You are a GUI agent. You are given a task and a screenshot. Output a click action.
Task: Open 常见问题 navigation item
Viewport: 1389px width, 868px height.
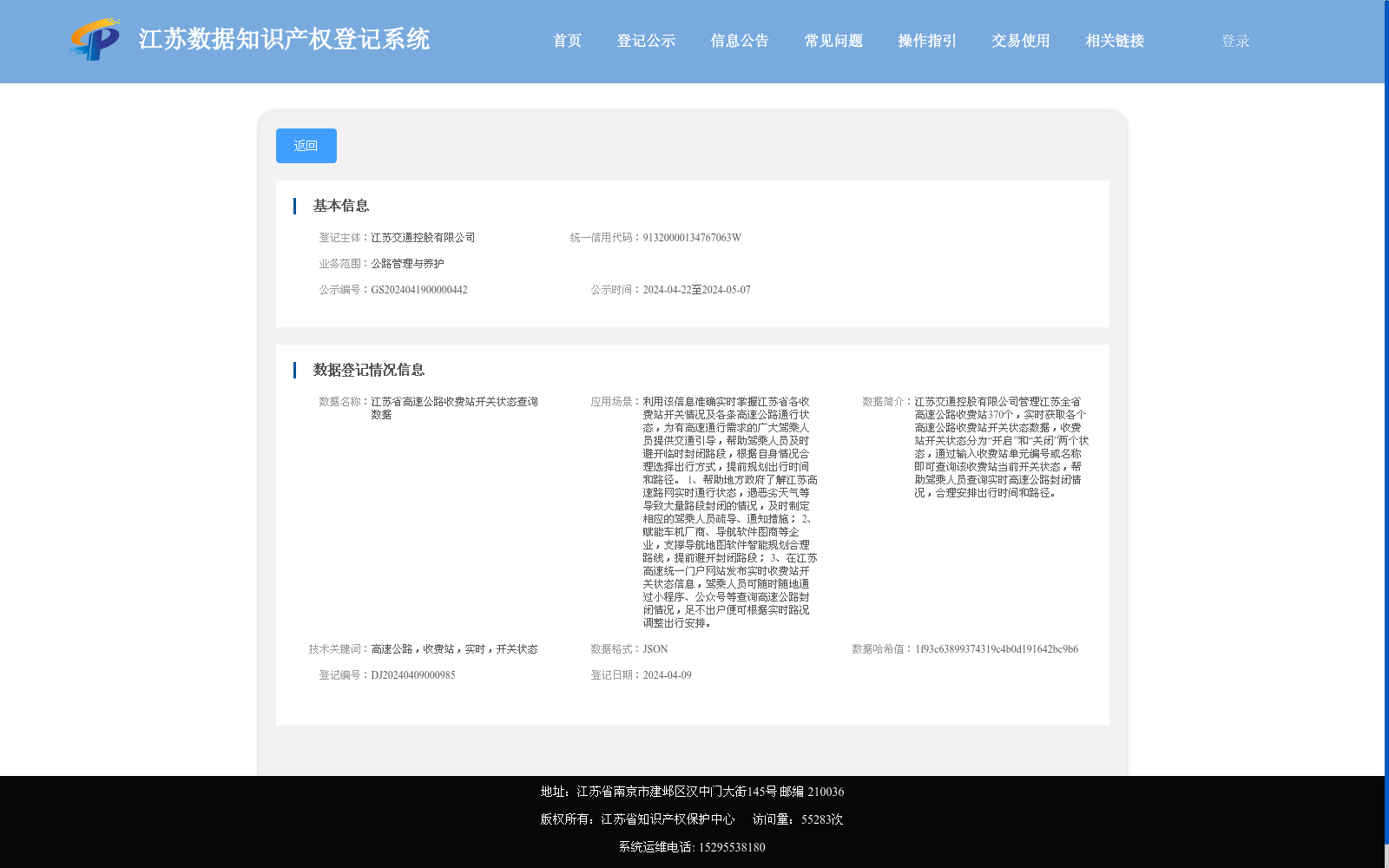[834, 41]
